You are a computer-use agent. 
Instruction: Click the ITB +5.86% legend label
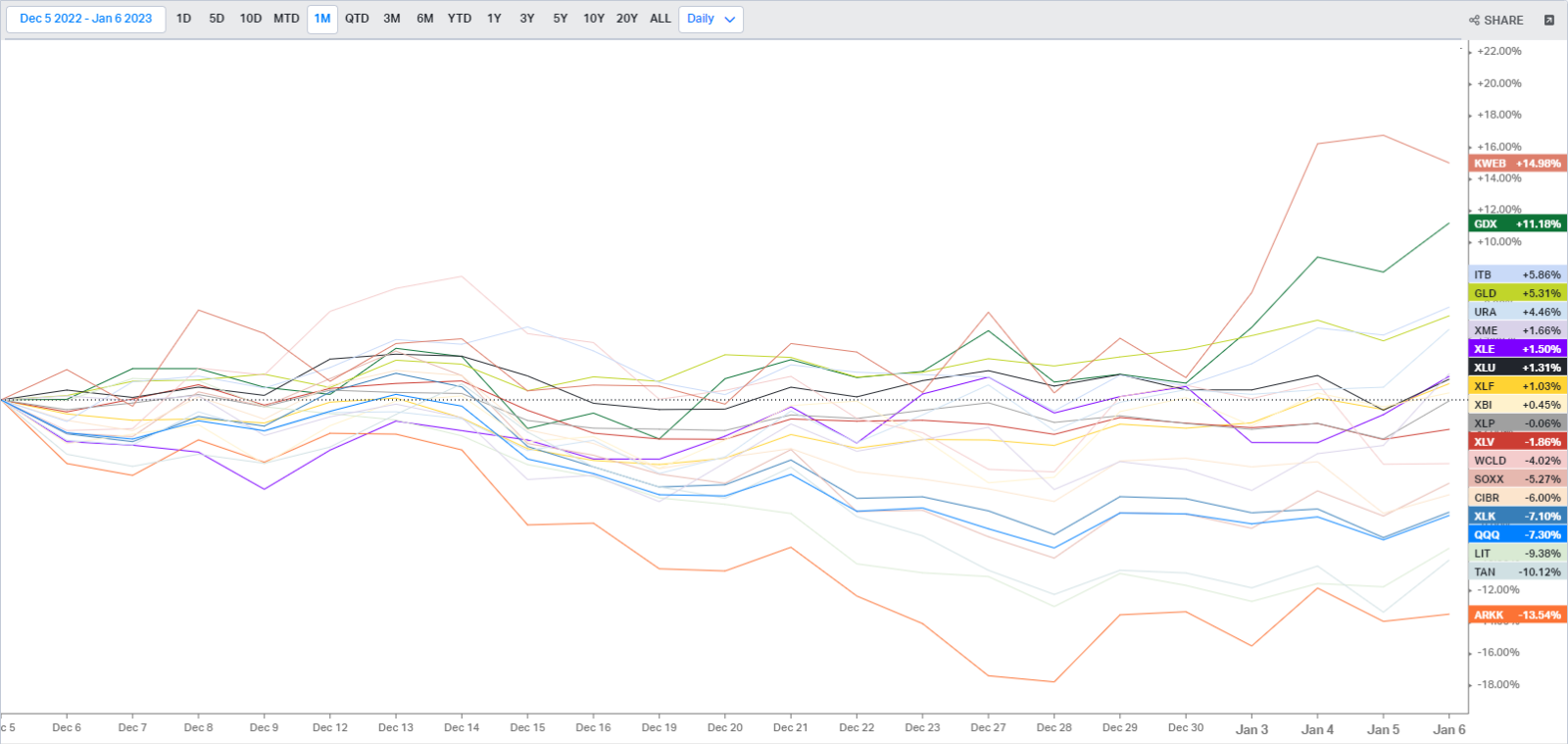pyautogui.click(x=1518, y=275)
